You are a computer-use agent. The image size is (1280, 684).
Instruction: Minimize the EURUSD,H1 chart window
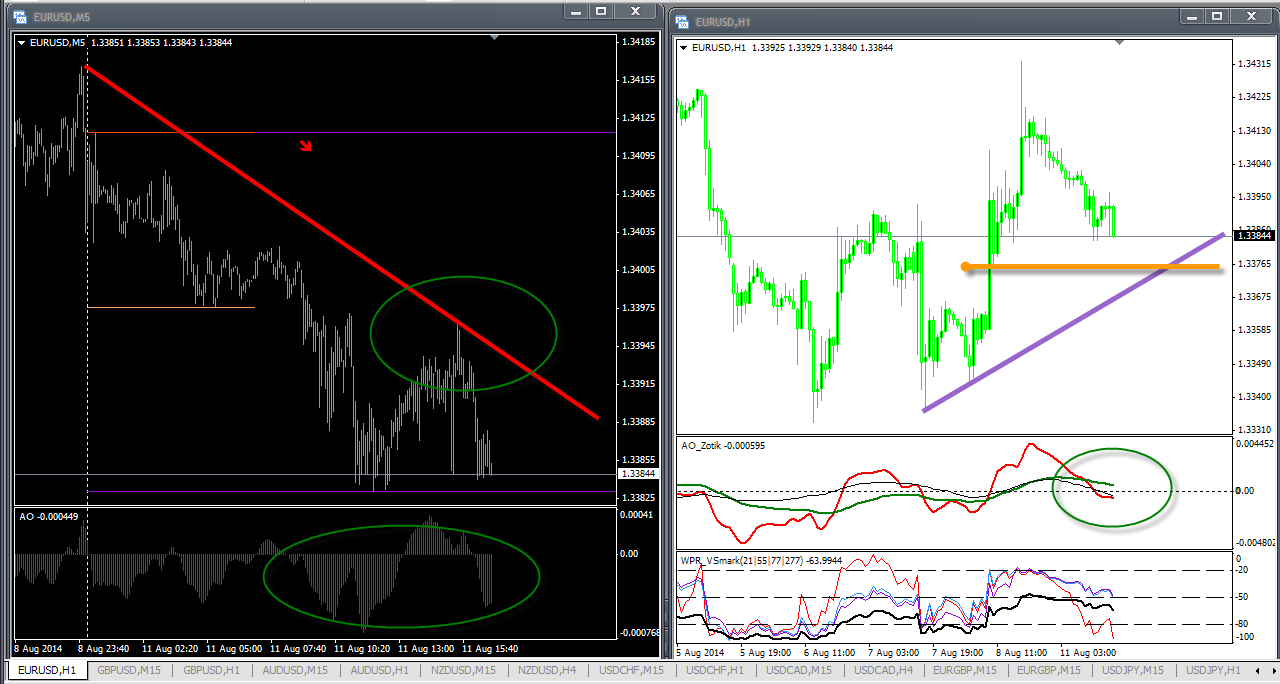tap(1189, 16)
